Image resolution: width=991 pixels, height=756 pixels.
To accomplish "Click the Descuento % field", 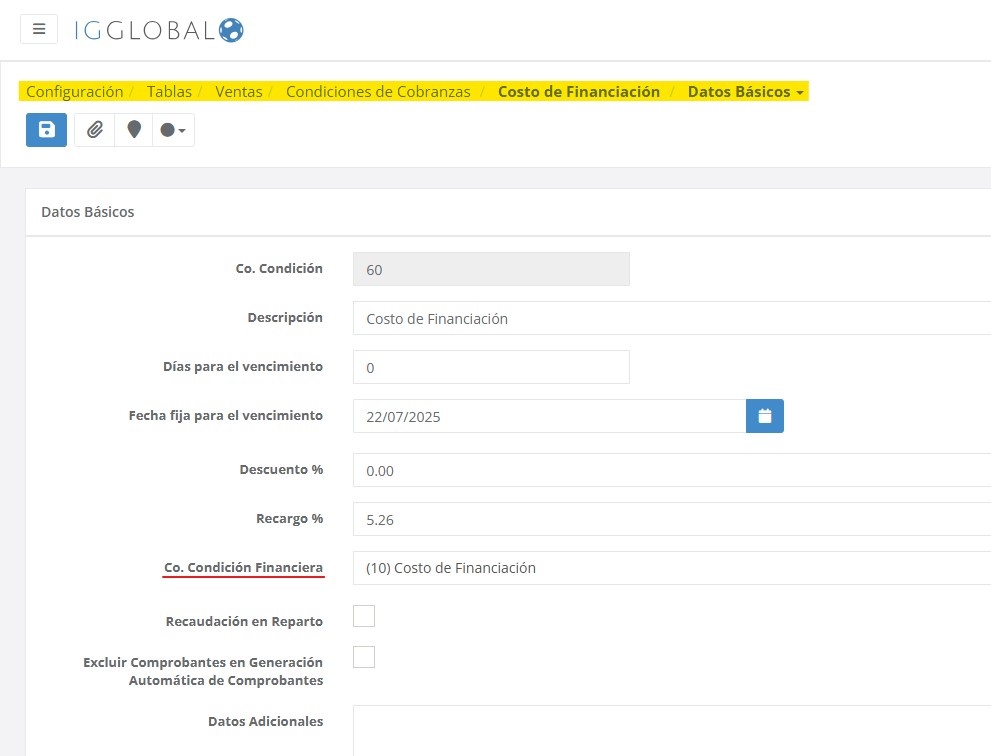I will click(672, 470).
